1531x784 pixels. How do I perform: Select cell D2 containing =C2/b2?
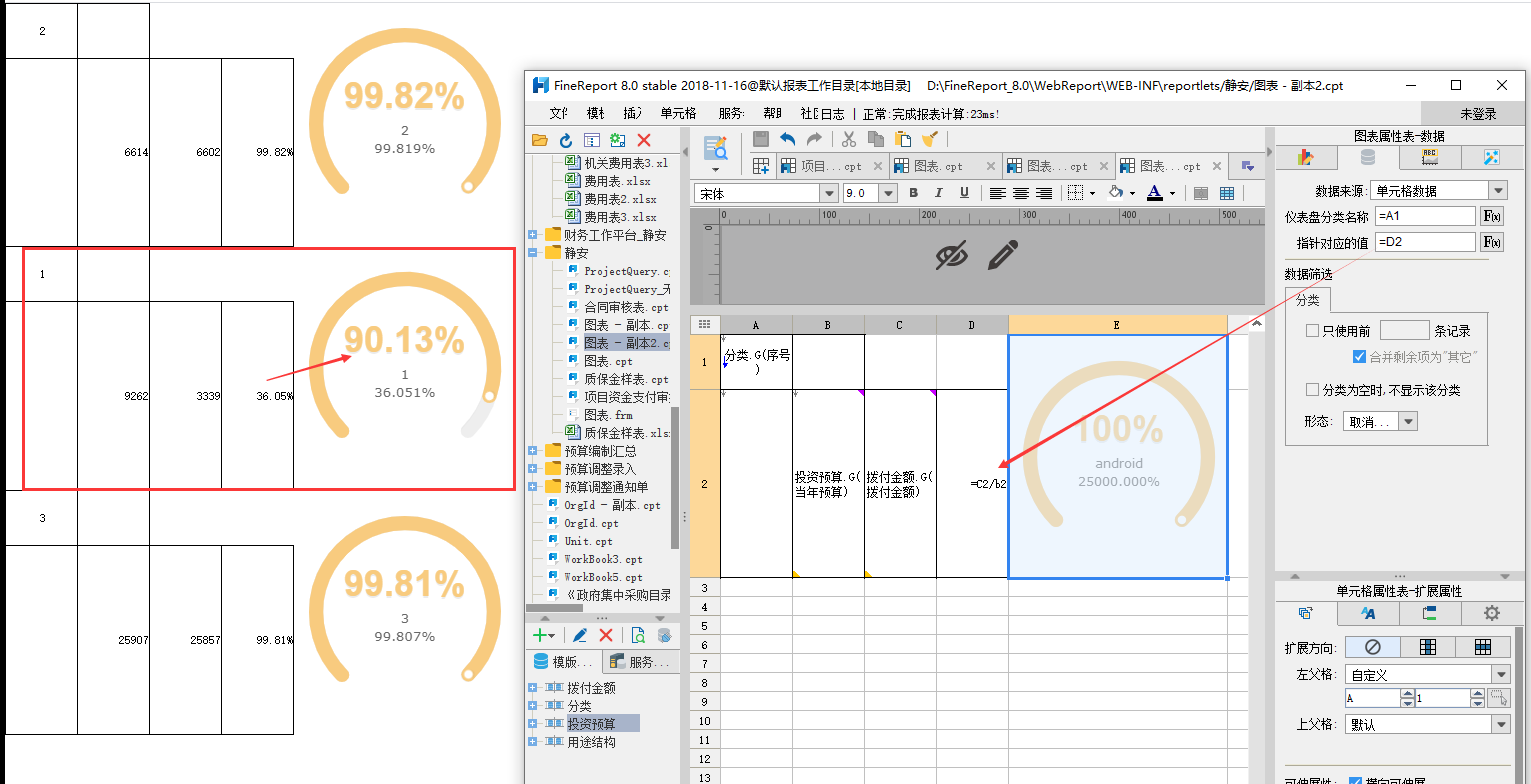tap(972, 483)
